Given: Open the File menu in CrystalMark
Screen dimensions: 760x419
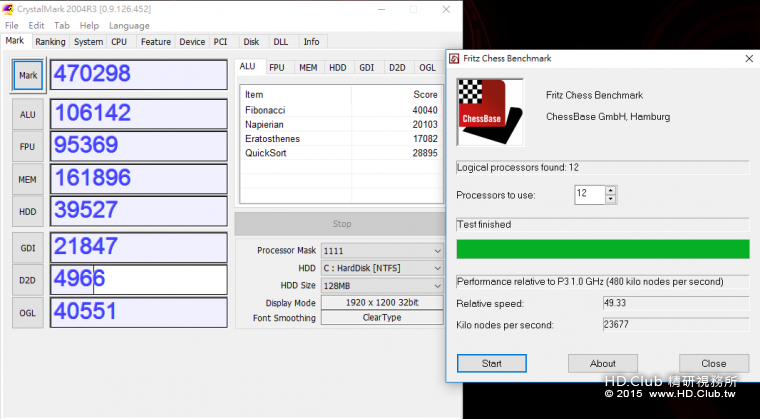Looking at the screenshot, I should 11,26.
